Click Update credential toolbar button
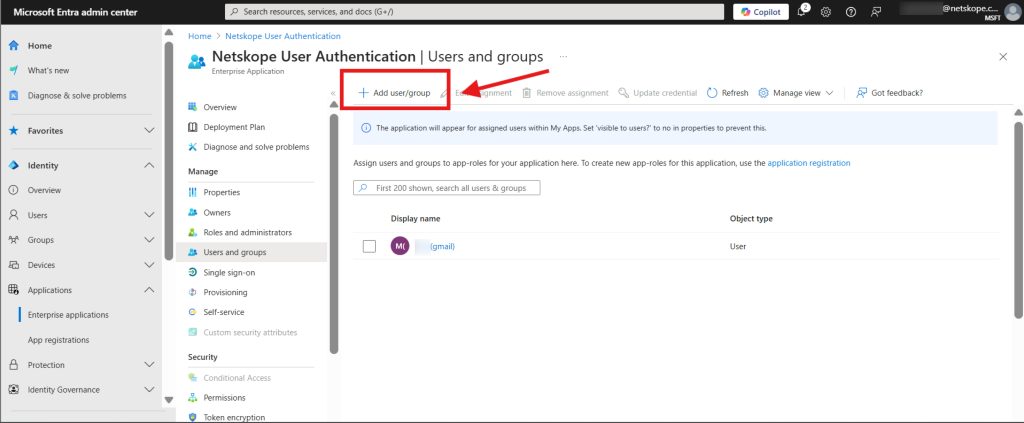The height and width of the screenshot is (423, 1024). click(x=658, y=93)
